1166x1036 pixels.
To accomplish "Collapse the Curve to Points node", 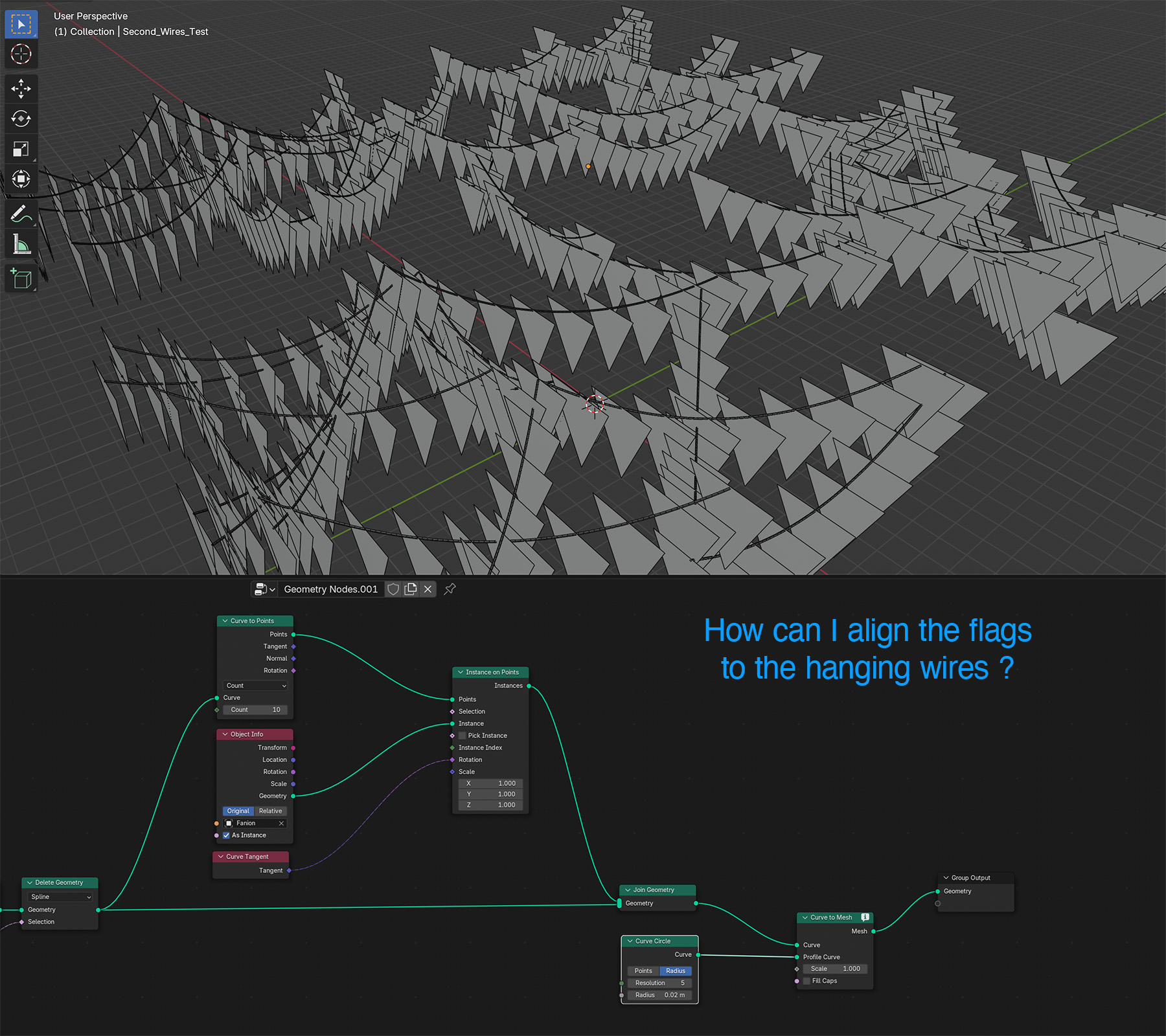I will [x=225, y=621].
